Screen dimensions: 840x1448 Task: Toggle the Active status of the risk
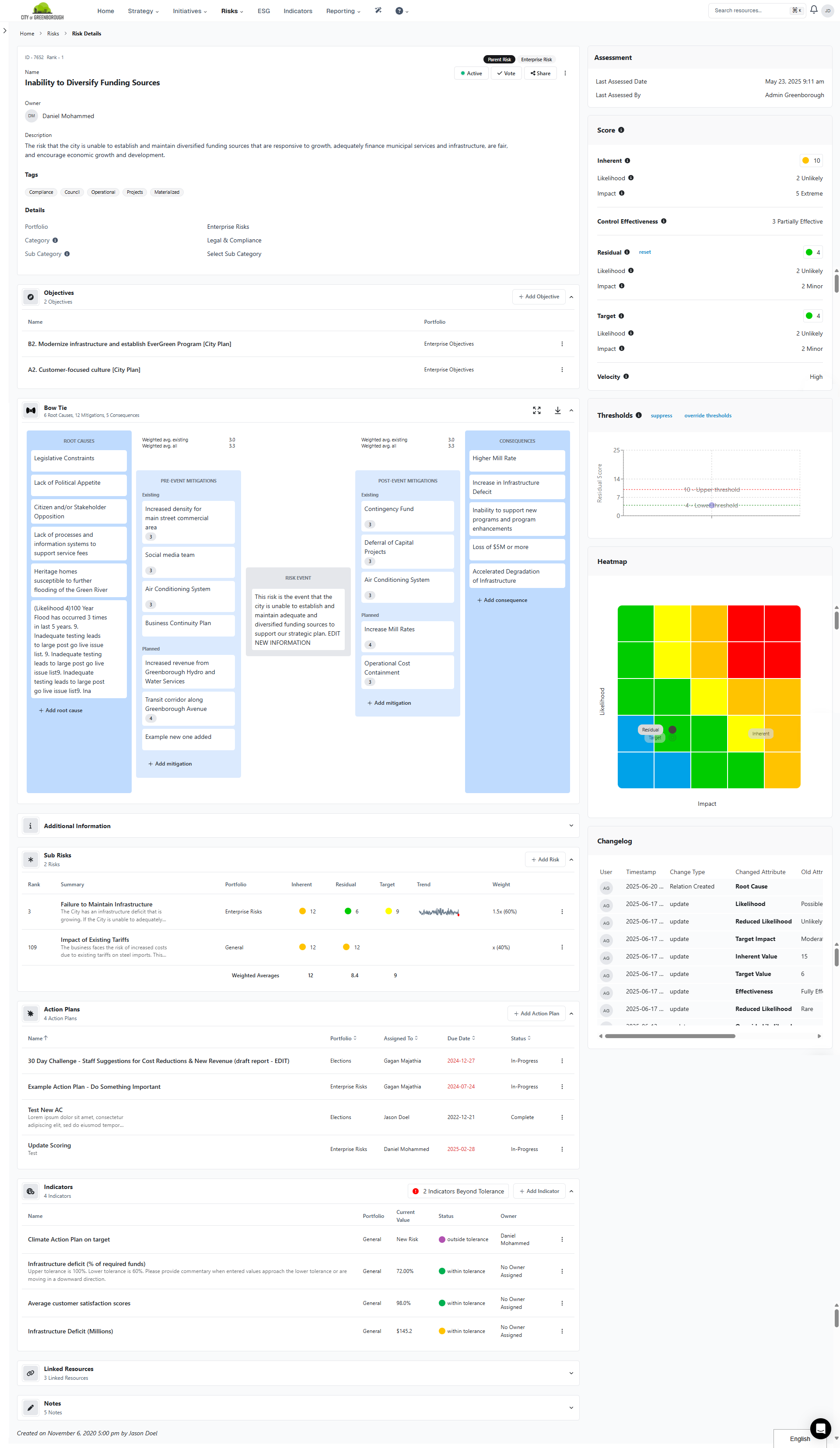point(471,73)
